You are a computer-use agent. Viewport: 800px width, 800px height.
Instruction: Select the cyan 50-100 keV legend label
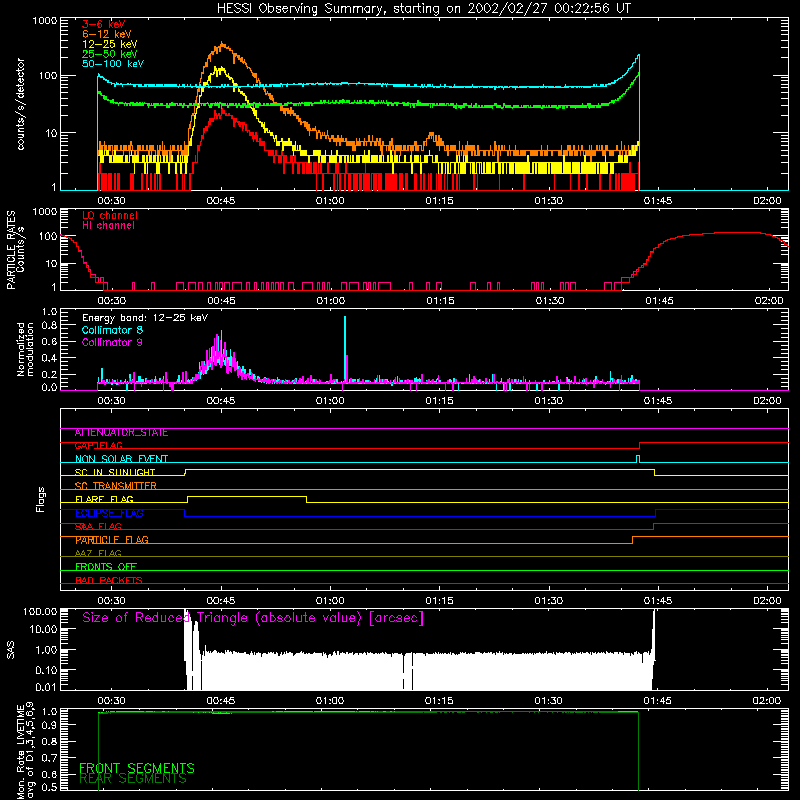click(x=113, y=64)
